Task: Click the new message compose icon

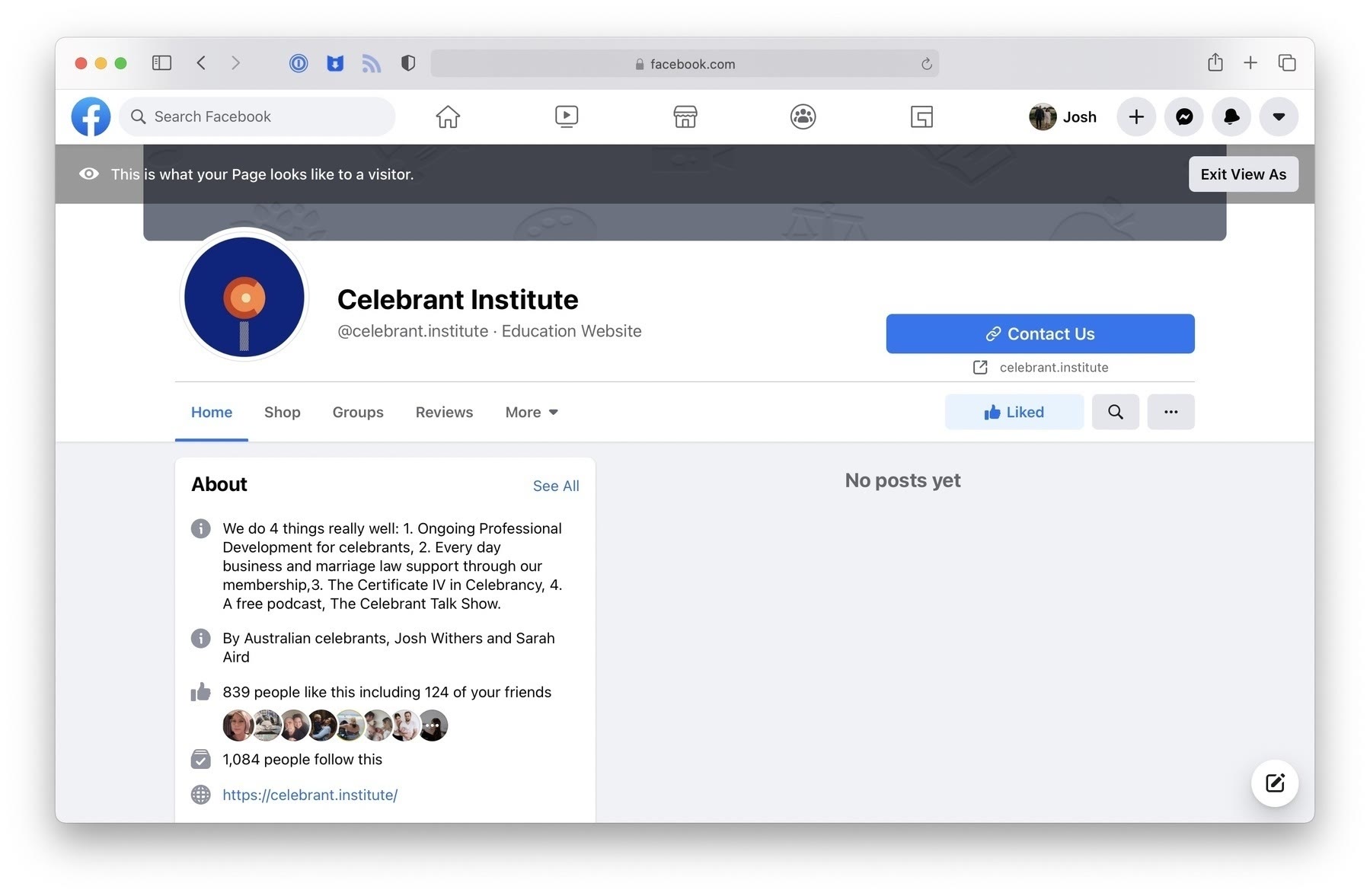Action: [x=1274, y=783]
